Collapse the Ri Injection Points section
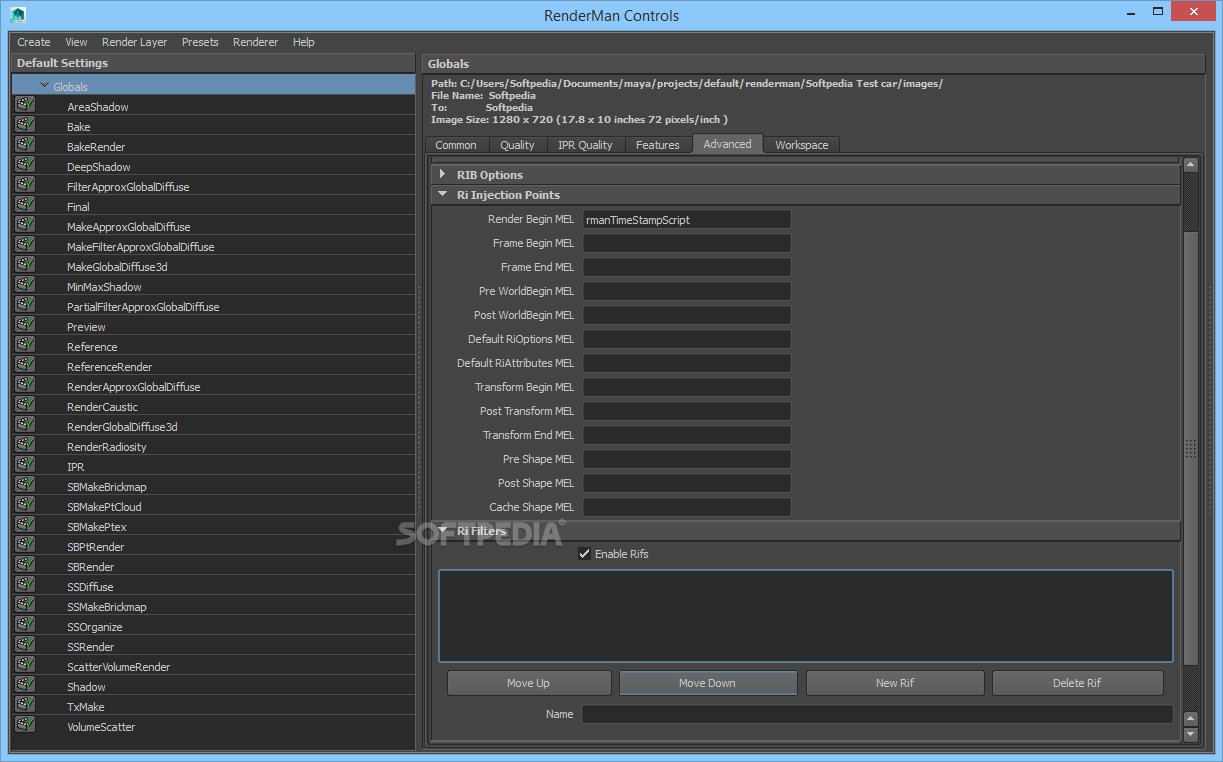Image resolution: width=1223 pixels, height=762 pixels. [x=442, y=194]
